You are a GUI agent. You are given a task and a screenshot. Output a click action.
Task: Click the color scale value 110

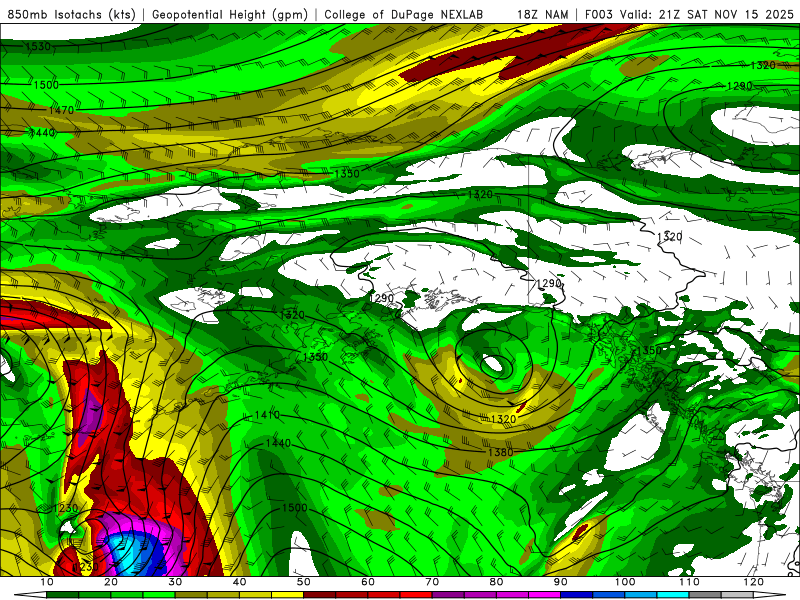click(x=689, y=582)
